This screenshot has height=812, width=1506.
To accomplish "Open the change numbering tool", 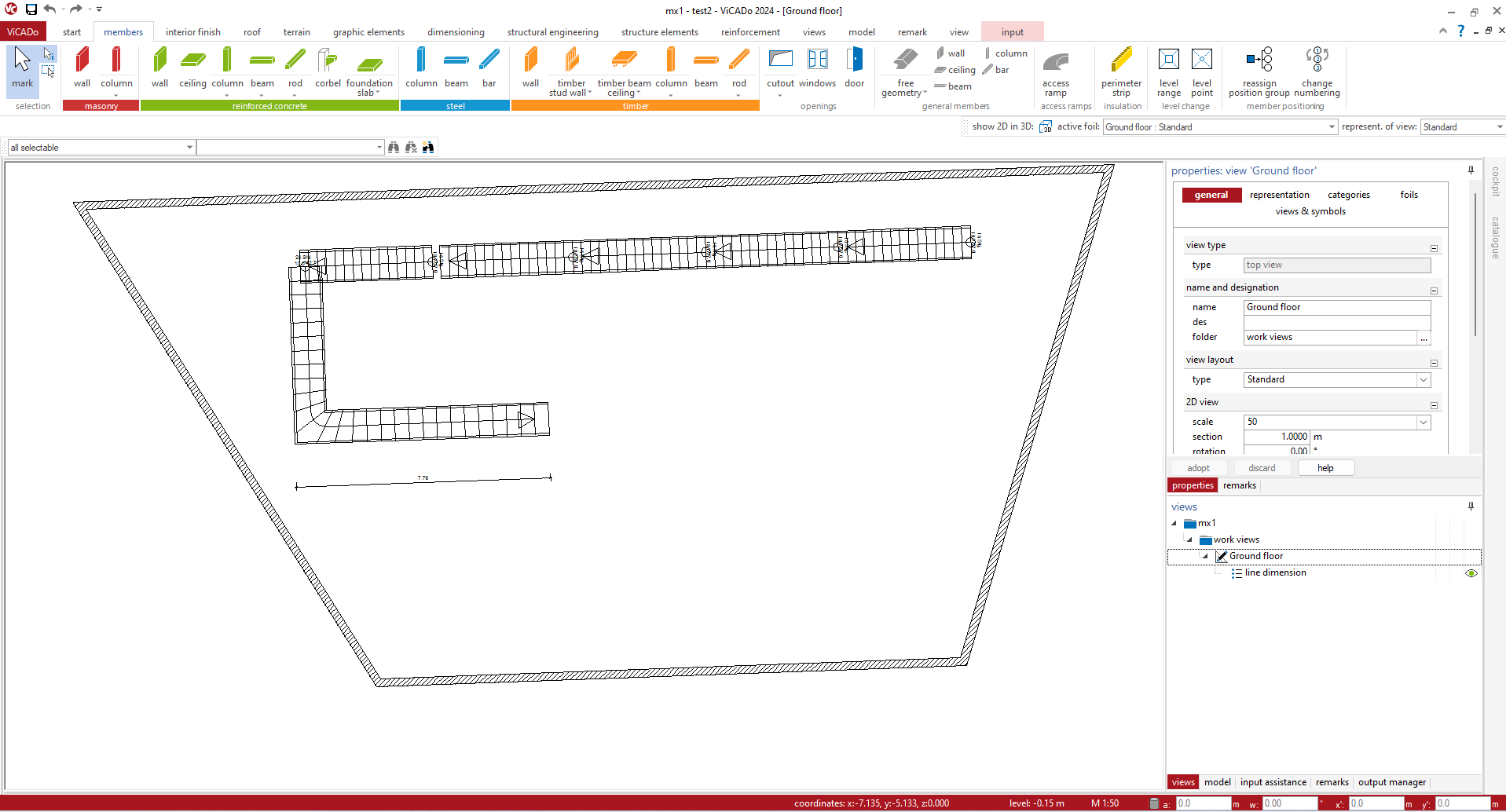I will click(x=1317, y=71).
